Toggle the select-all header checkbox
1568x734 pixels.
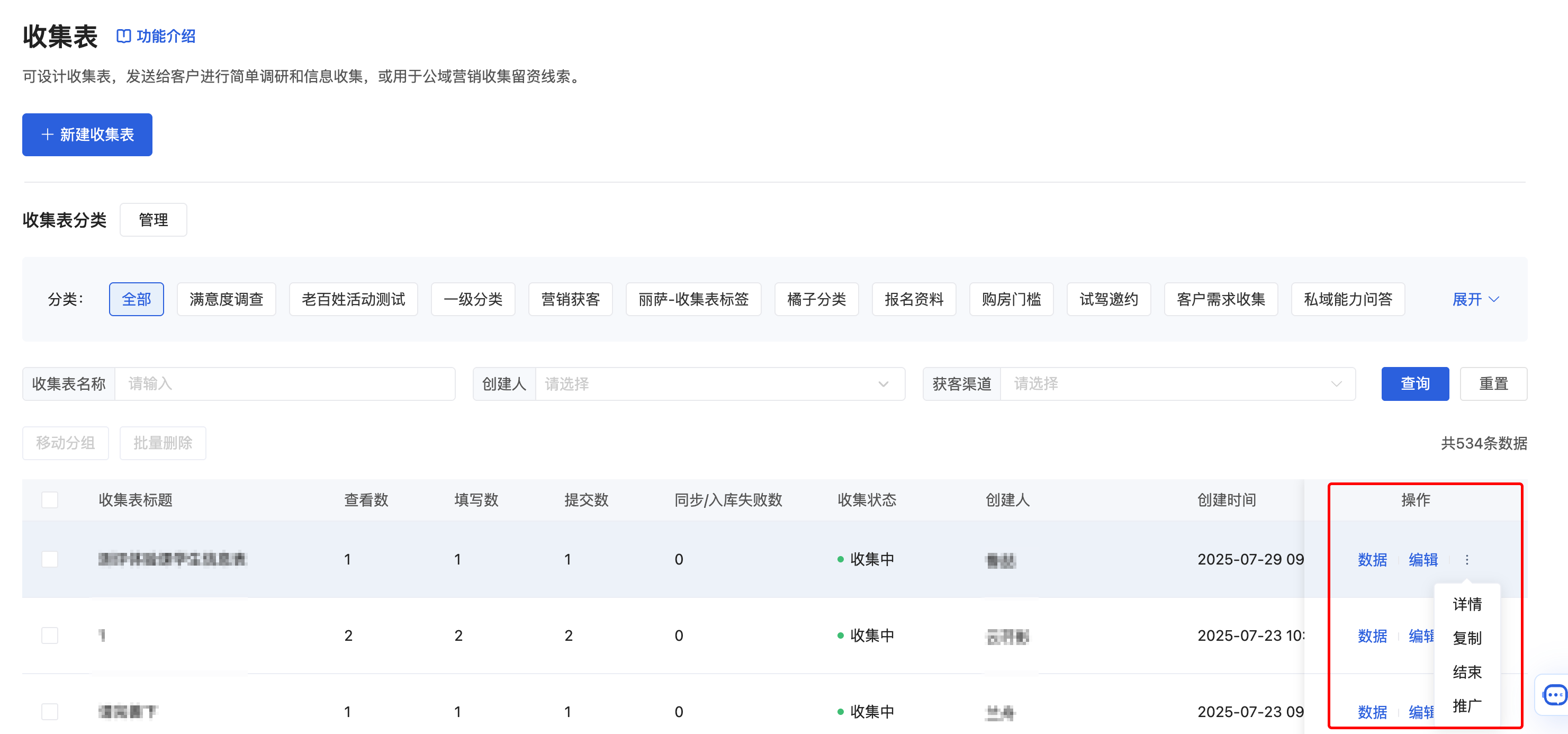click(50, 500)
